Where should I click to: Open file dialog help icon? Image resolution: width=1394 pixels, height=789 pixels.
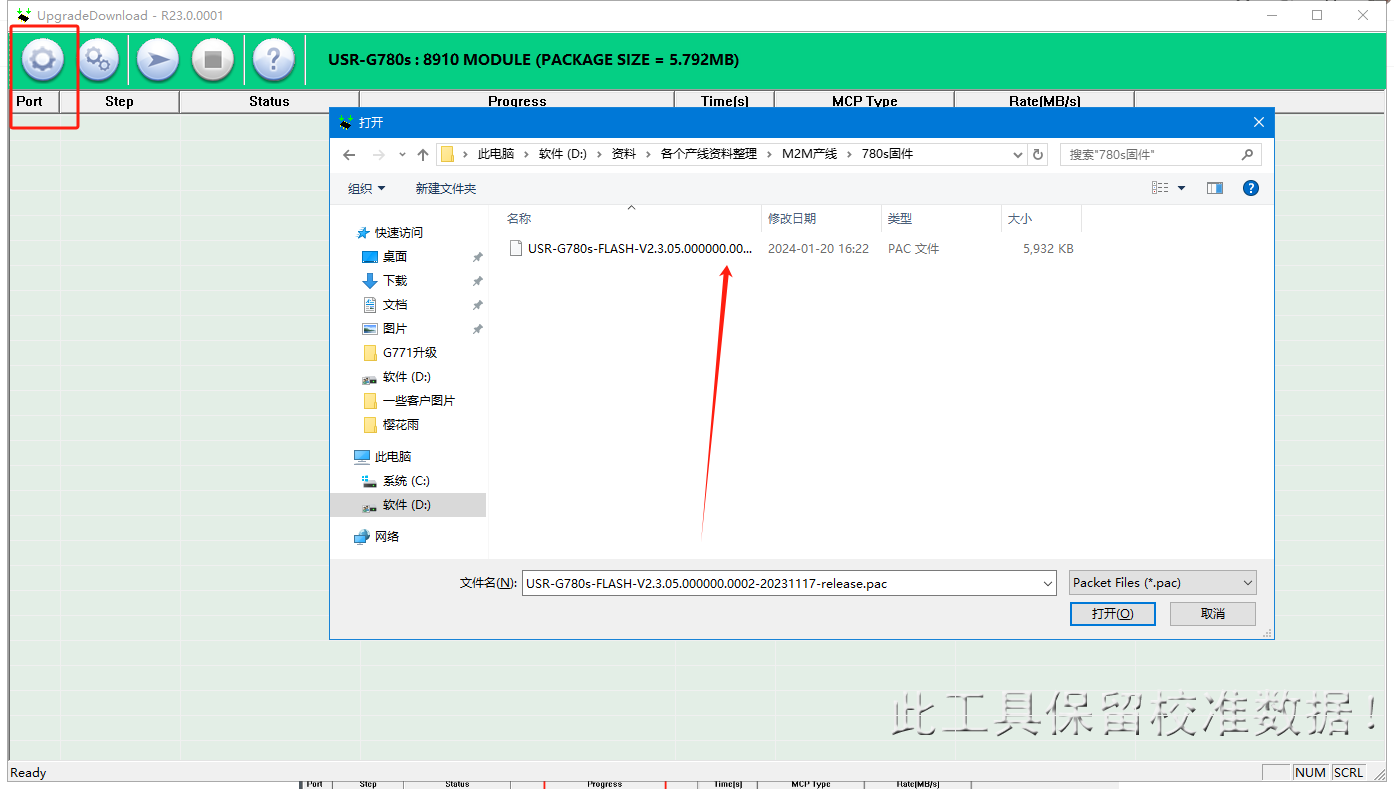tap(1250, 188)
